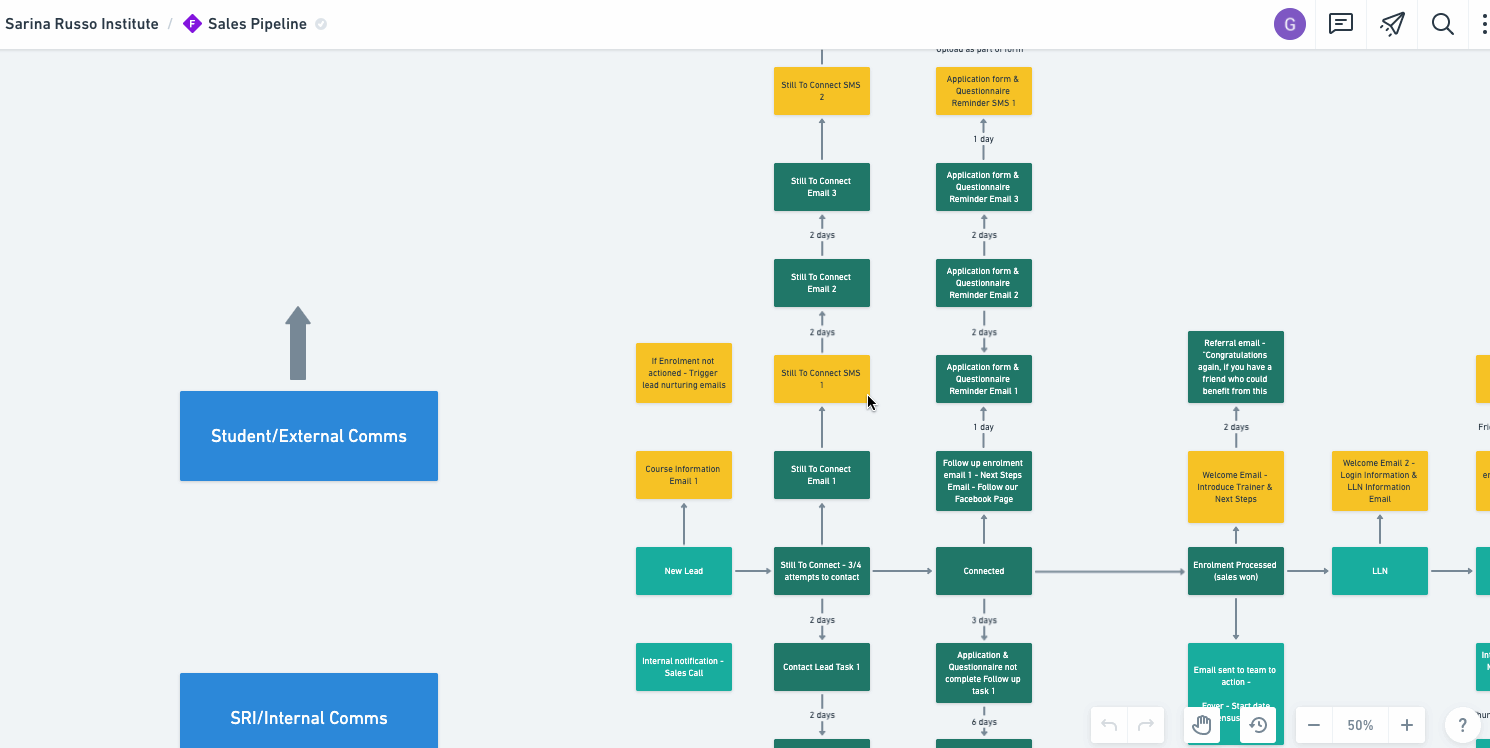Screen dimensions: 1490x748
Task: Open the 50% zoom level menu
Action: (x=1360, y=725)
